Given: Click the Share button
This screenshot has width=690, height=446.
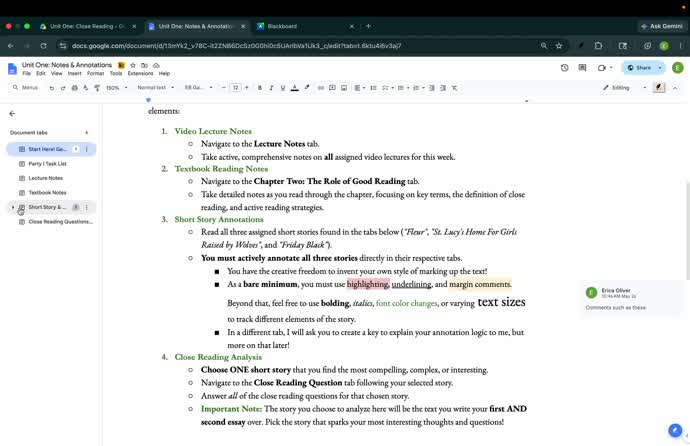Looking at the screenshot, I should pyautogui.click(x=639, y=68).
